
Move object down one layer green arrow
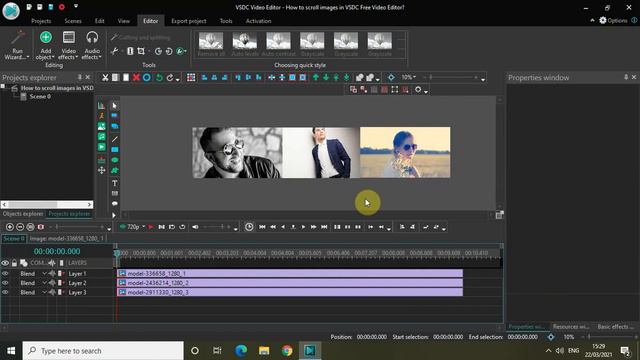(x=326, y=78)
